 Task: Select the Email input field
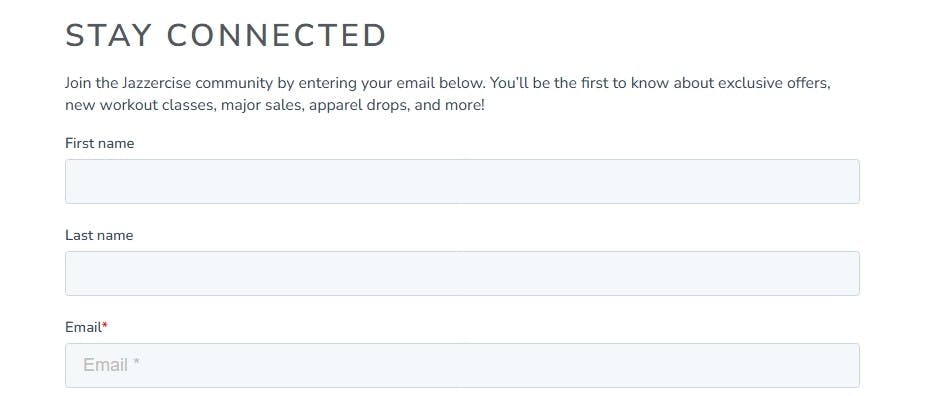pos(462,365)
